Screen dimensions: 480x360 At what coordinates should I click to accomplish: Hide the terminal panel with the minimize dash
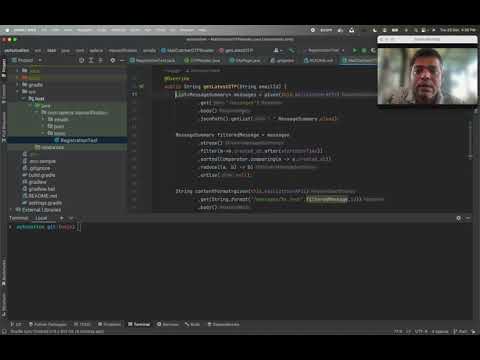468,218
